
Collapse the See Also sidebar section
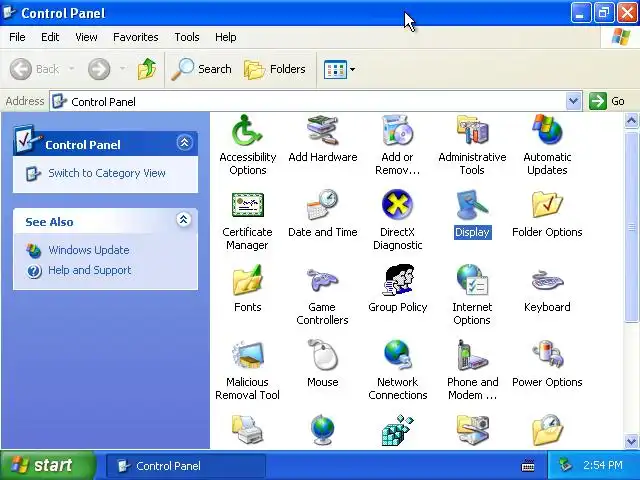pos(184,220)
